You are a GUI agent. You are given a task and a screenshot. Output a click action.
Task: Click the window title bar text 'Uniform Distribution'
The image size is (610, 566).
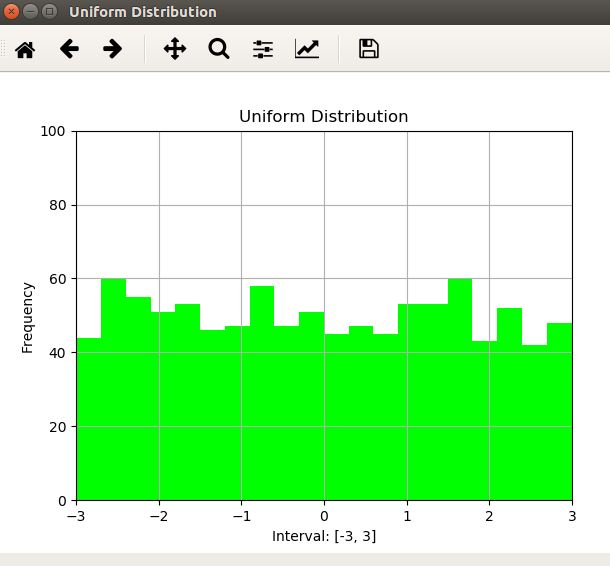(x=143, y=12)
